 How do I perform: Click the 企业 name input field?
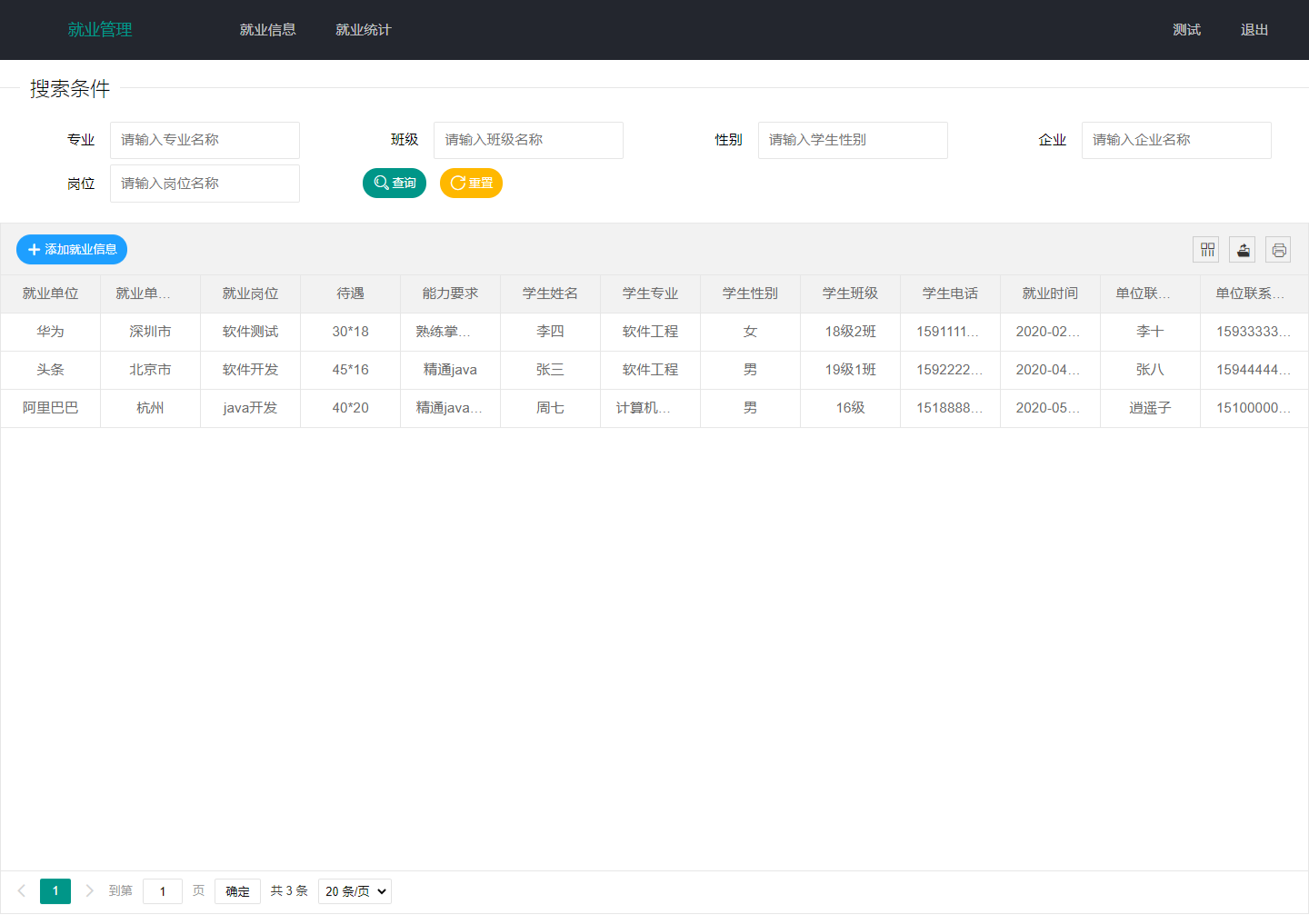click(x=1176, y=140)
